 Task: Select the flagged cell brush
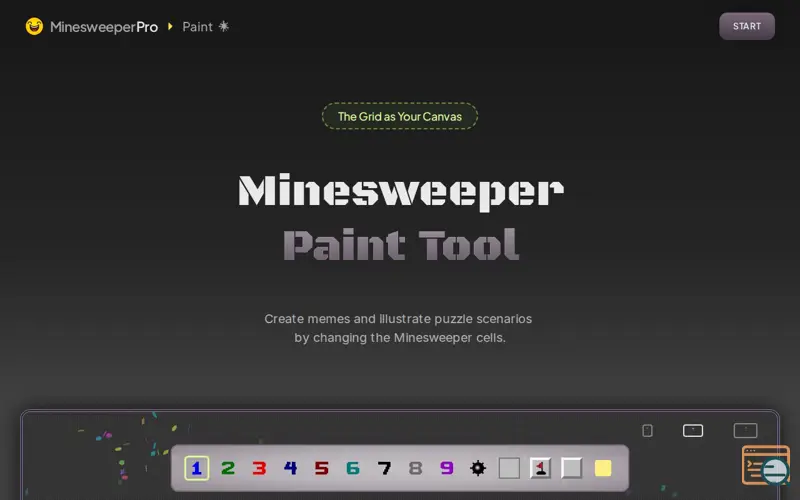[540, 468]
